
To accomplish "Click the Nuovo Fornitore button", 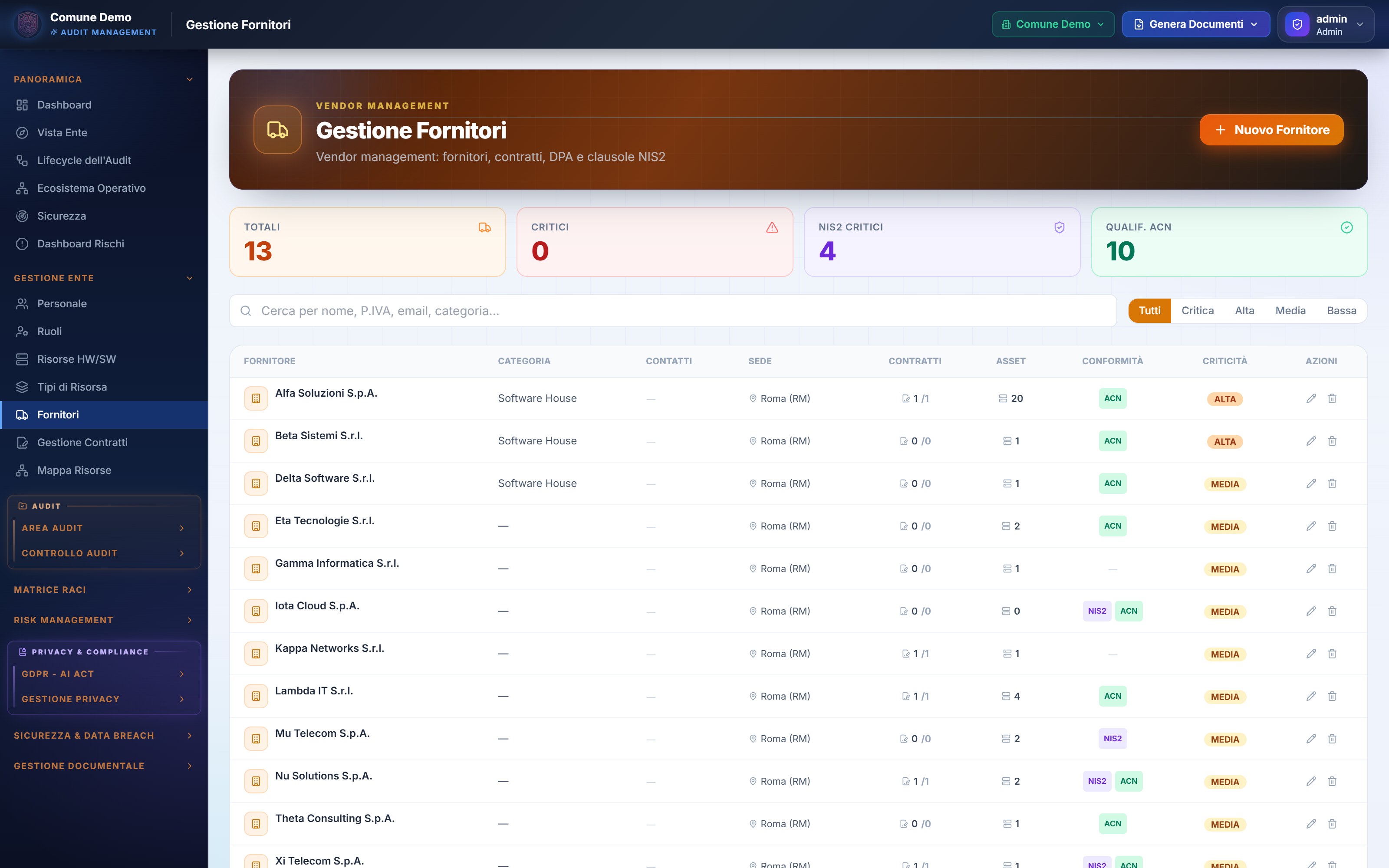I will point(1271,130).
